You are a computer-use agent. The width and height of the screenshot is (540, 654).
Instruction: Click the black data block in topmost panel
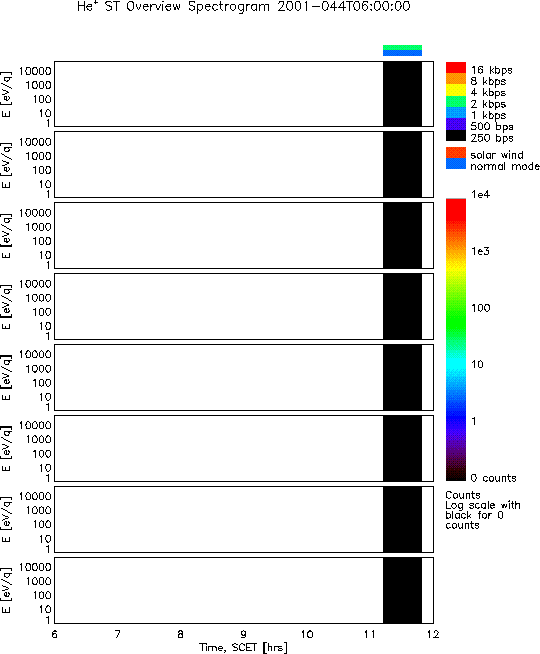(402, 94)
